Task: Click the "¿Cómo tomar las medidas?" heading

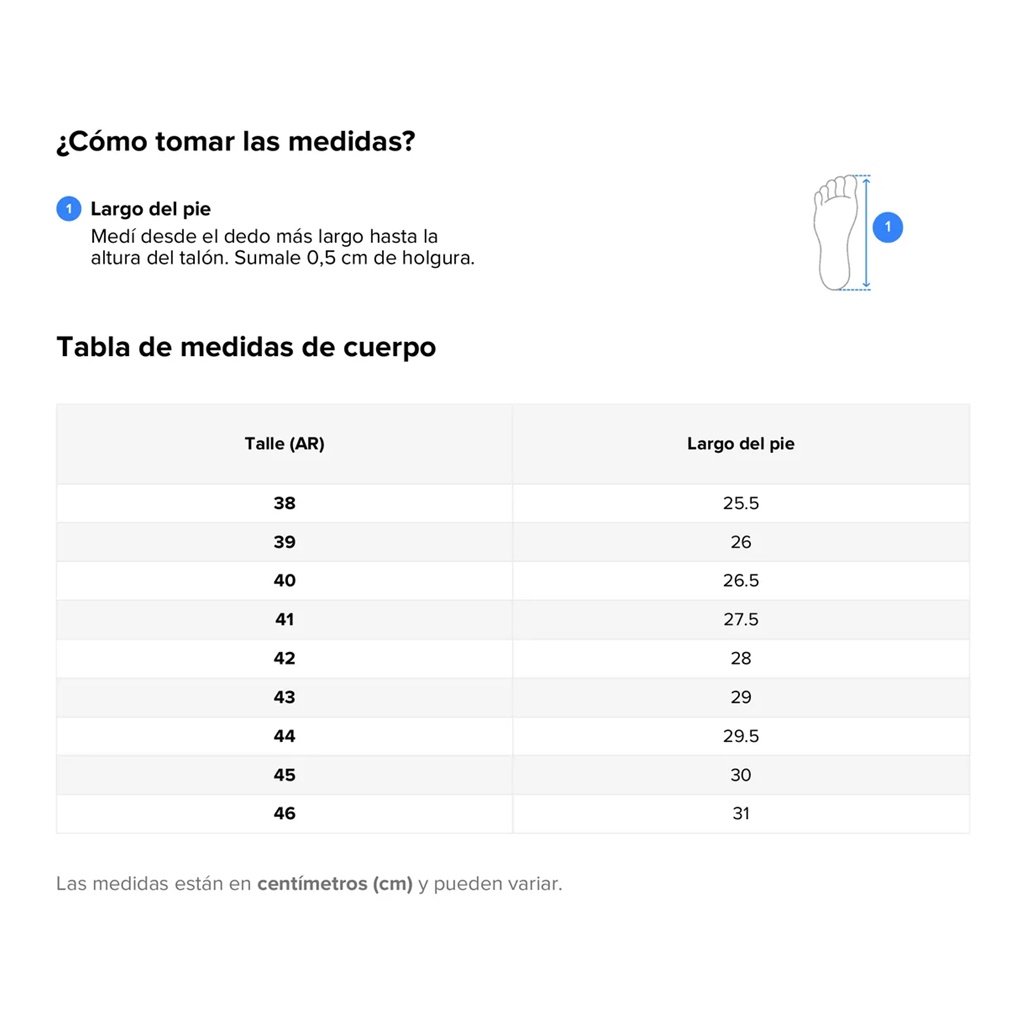Action: tap(236, 142)
